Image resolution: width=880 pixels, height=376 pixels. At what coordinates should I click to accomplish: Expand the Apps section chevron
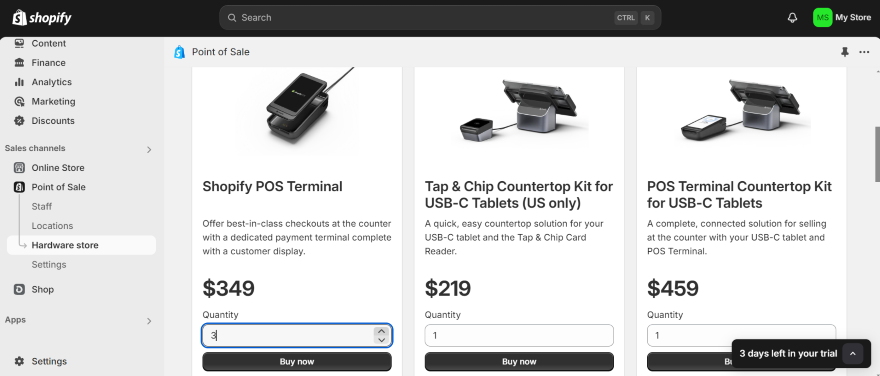point(149,321)
